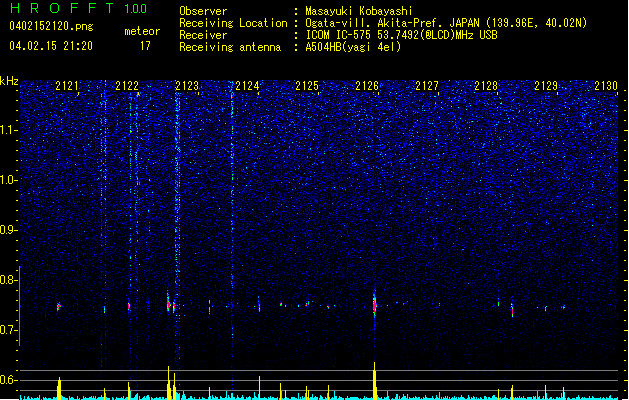Click the 0.9 kHz axis label
Screen dimensions: 629x400
(x=9, y=230)
